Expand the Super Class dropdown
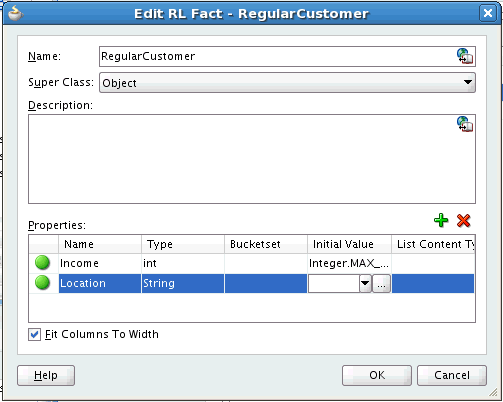Screen dimensions: 503x402 pos(468,82)
